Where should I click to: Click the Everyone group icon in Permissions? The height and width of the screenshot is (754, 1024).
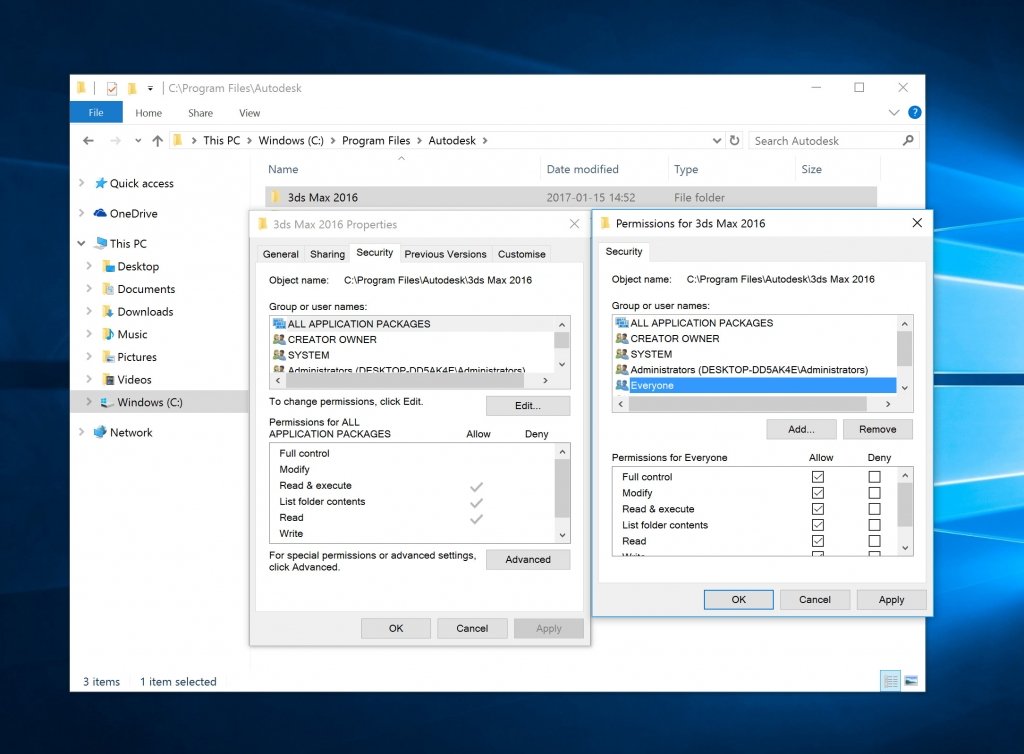click(x=622, y=385)
